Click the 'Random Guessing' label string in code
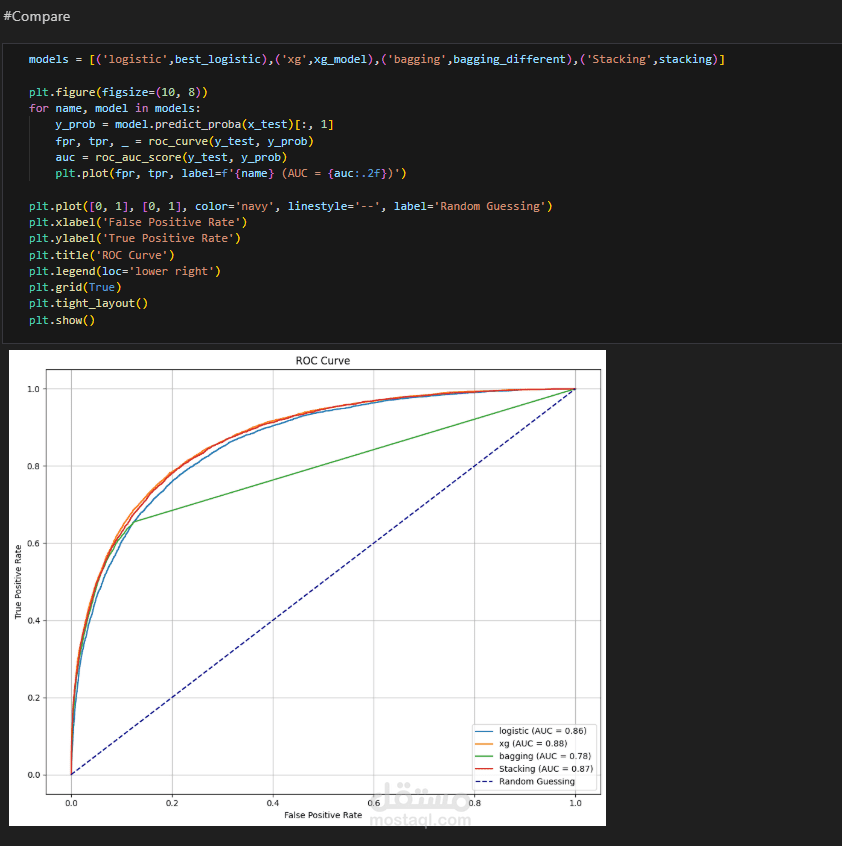The width and height of the screenshot is (842, 846). tap(489, 207)
